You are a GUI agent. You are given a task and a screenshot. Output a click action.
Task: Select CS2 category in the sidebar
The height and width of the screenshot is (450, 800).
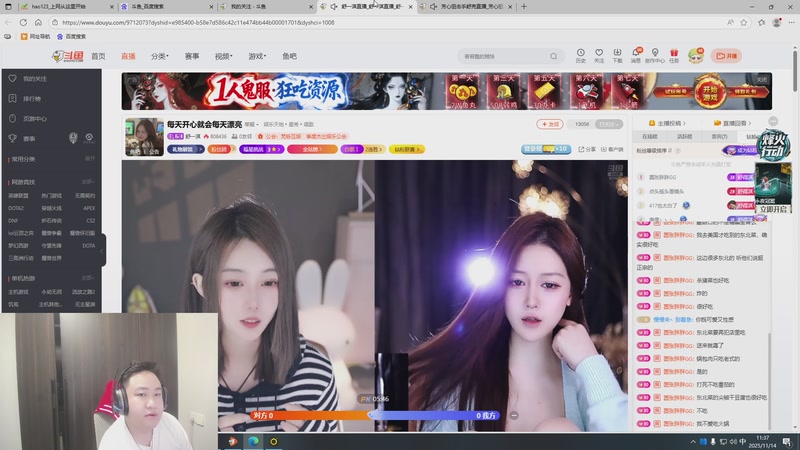[x=90, y=220]
